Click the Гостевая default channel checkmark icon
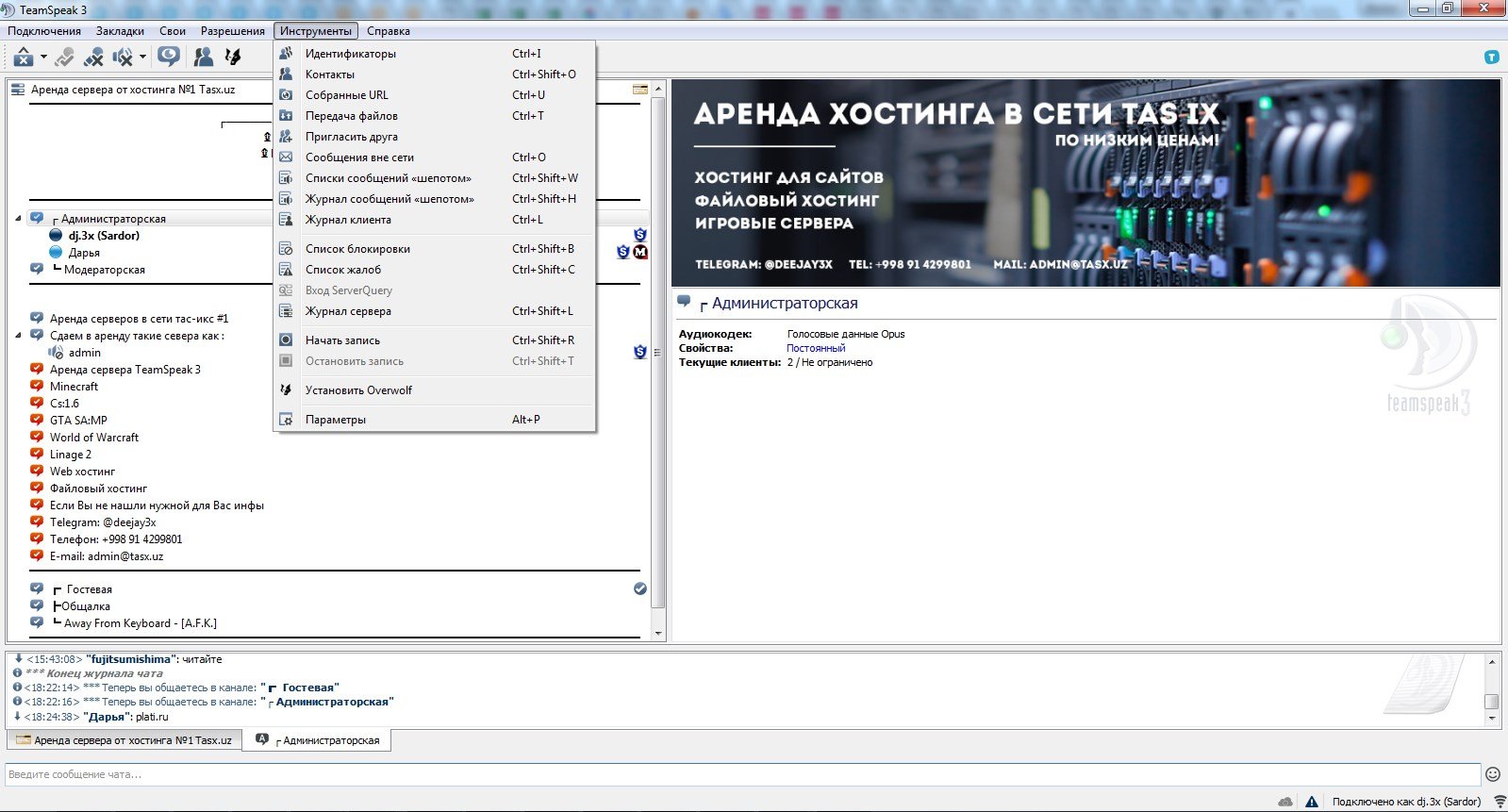The image size is (1508, 812). [640, 588]
